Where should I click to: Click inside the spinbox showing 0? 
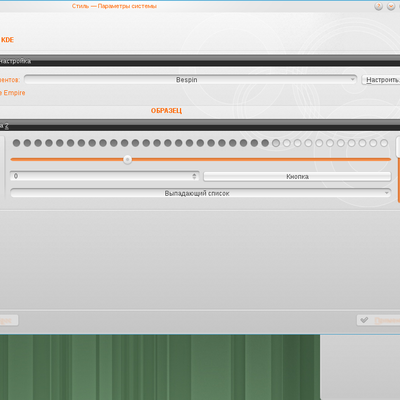coord(105,176)
